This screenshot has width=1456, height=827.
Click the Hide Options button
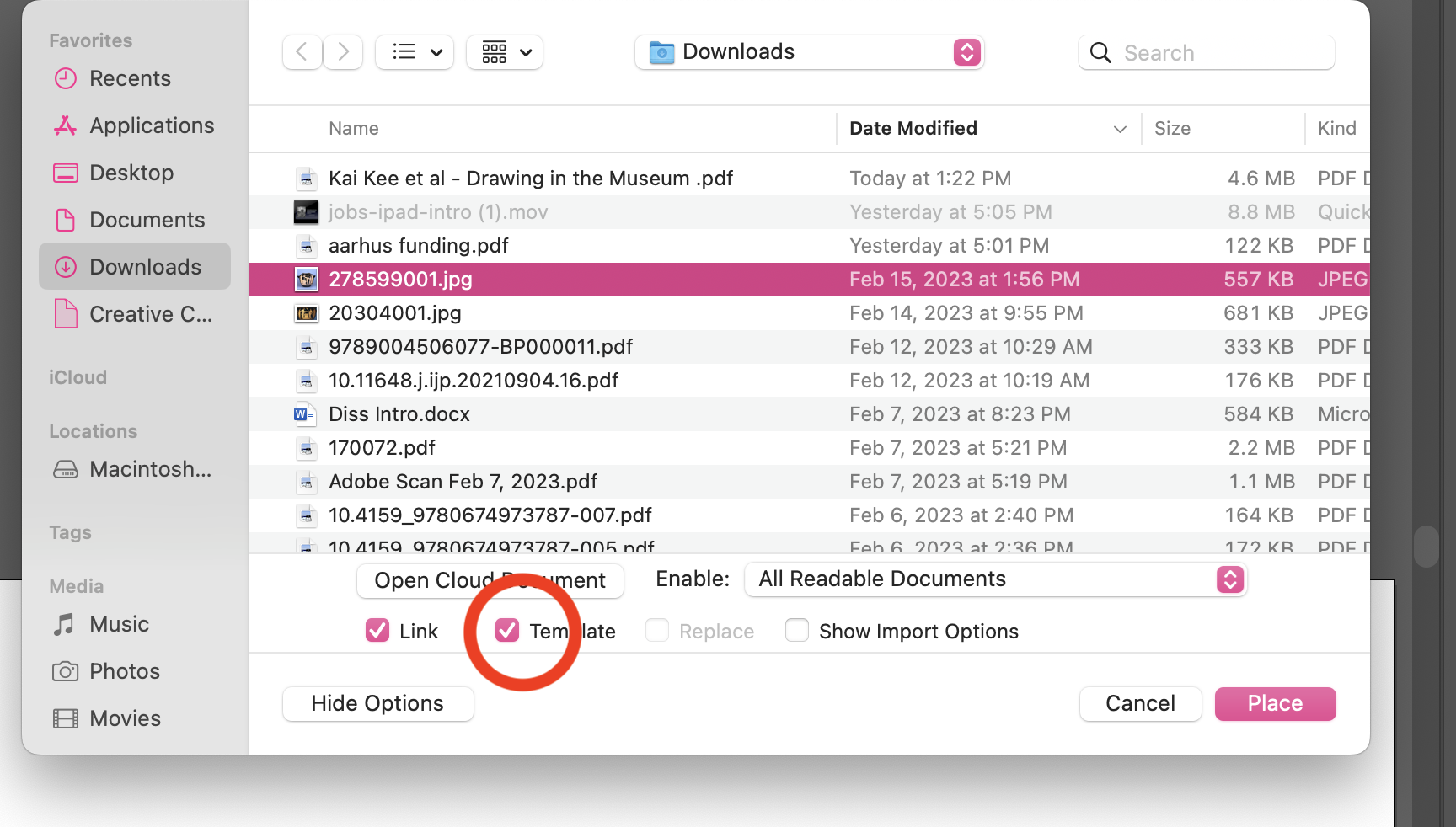(377, 703)
